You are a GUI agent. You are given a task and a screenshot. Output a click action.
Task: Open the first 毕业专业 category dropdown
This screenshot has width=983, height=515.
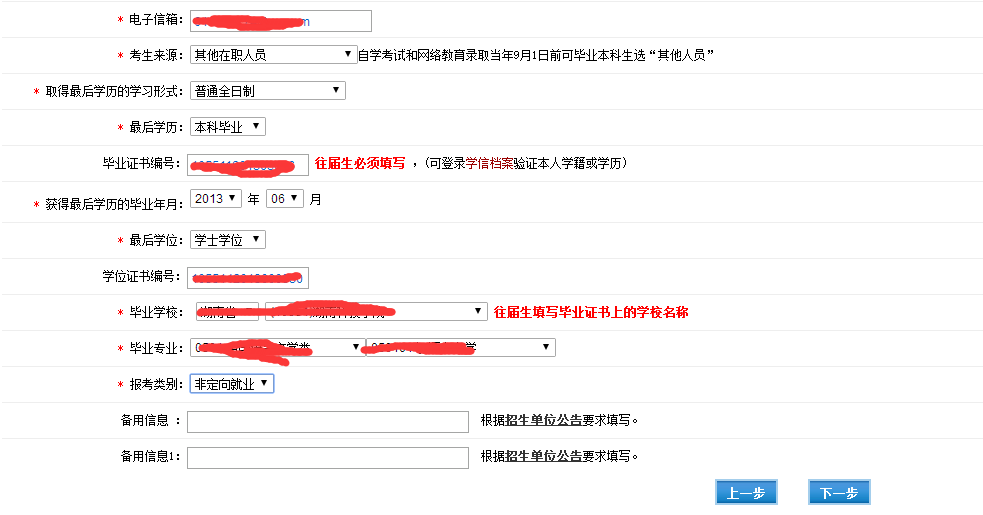click(x=276, y=347)
